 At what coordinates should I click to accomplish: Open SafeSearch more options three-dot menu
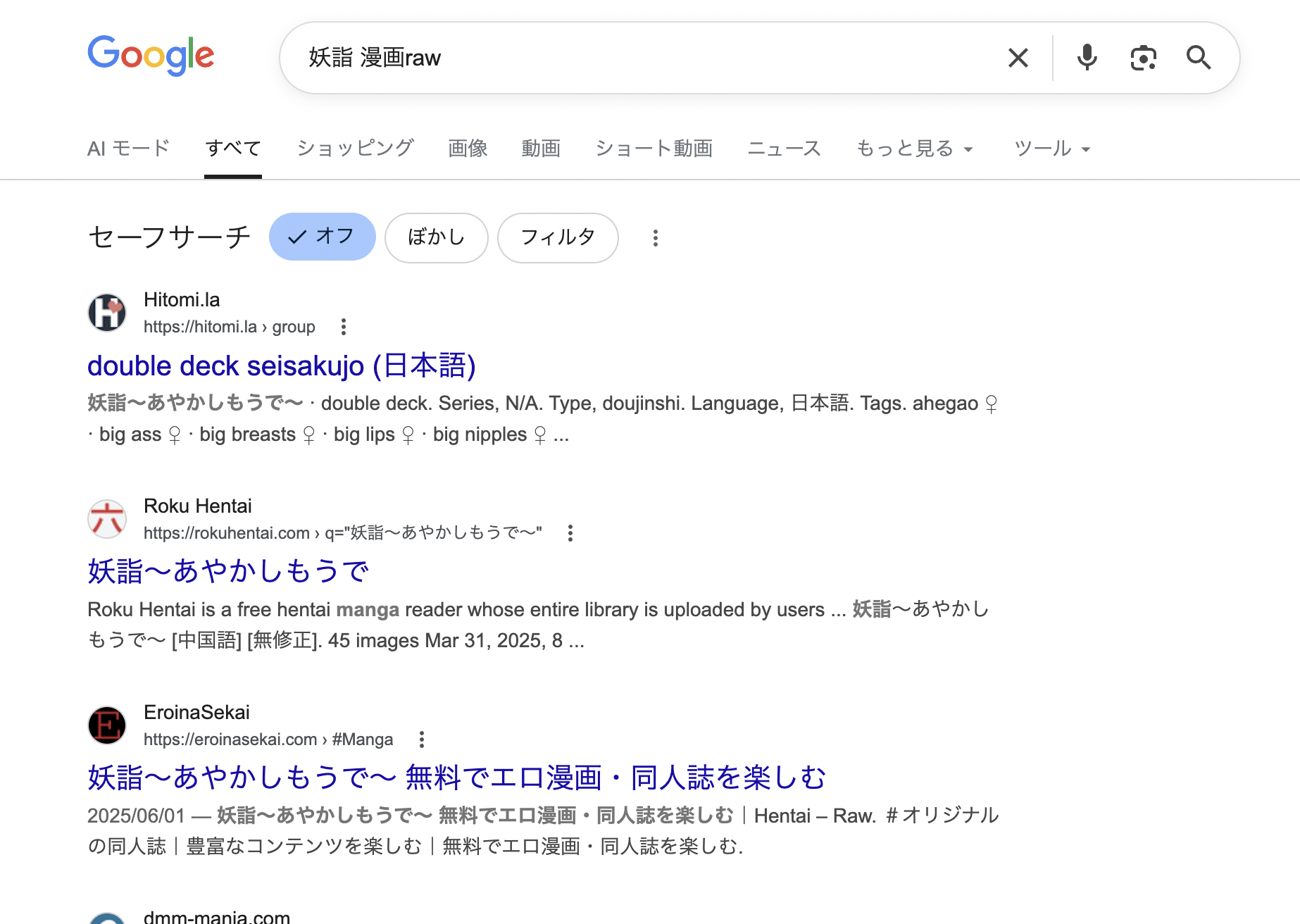(x=656, y=238)
